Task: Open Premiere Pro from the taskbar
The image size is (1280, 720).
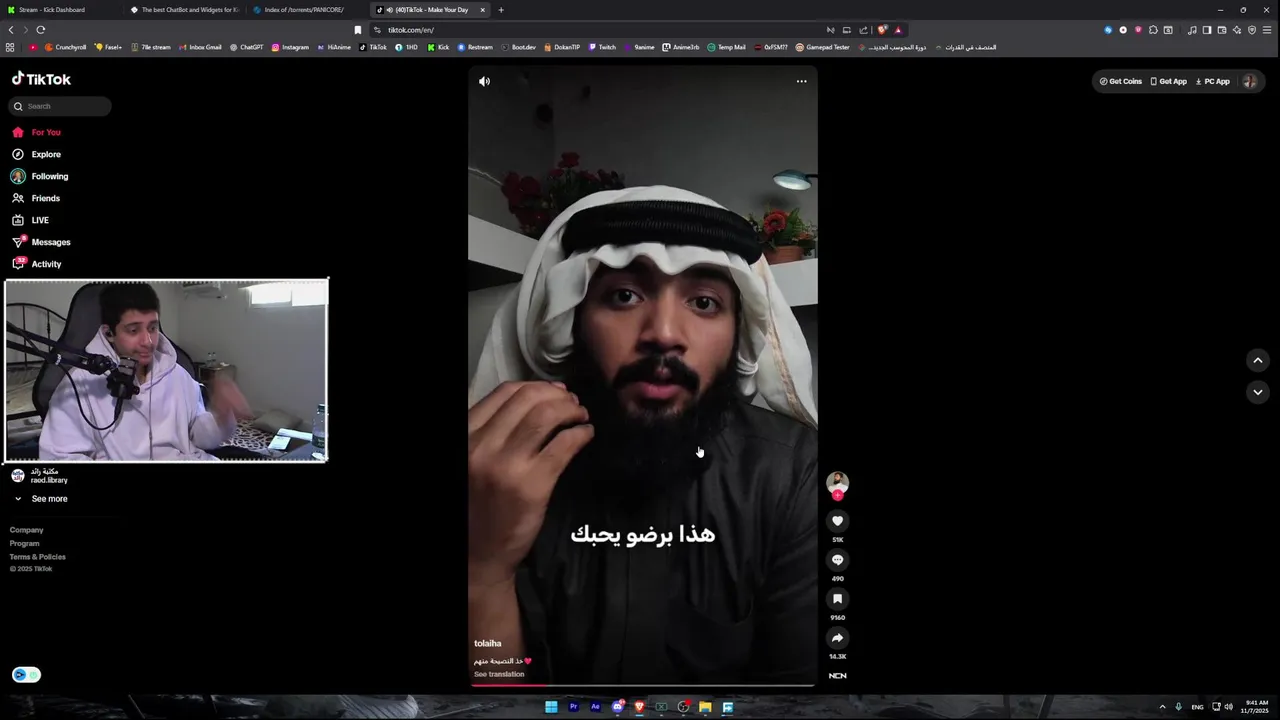Action: pyautogui.click(x=573, y=707)
